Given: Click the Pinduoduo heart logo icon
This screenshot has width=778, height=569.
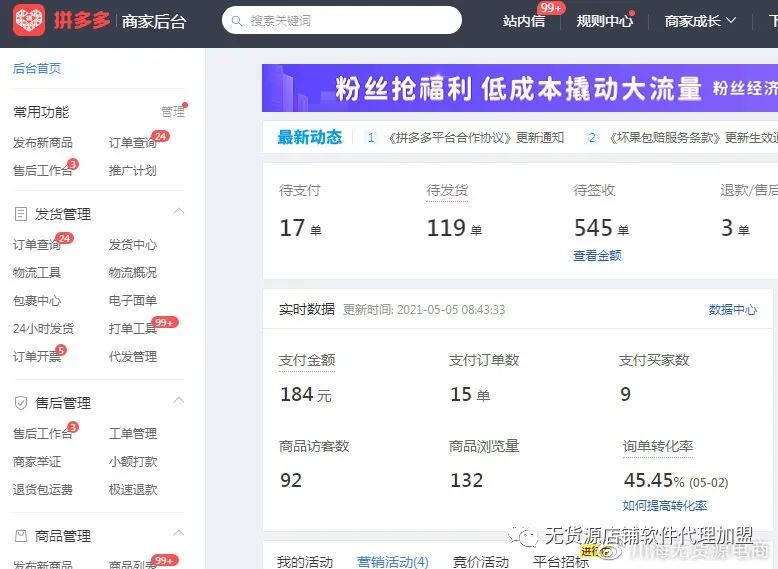Looking at the screenshot, I should [x=29, y=20].
